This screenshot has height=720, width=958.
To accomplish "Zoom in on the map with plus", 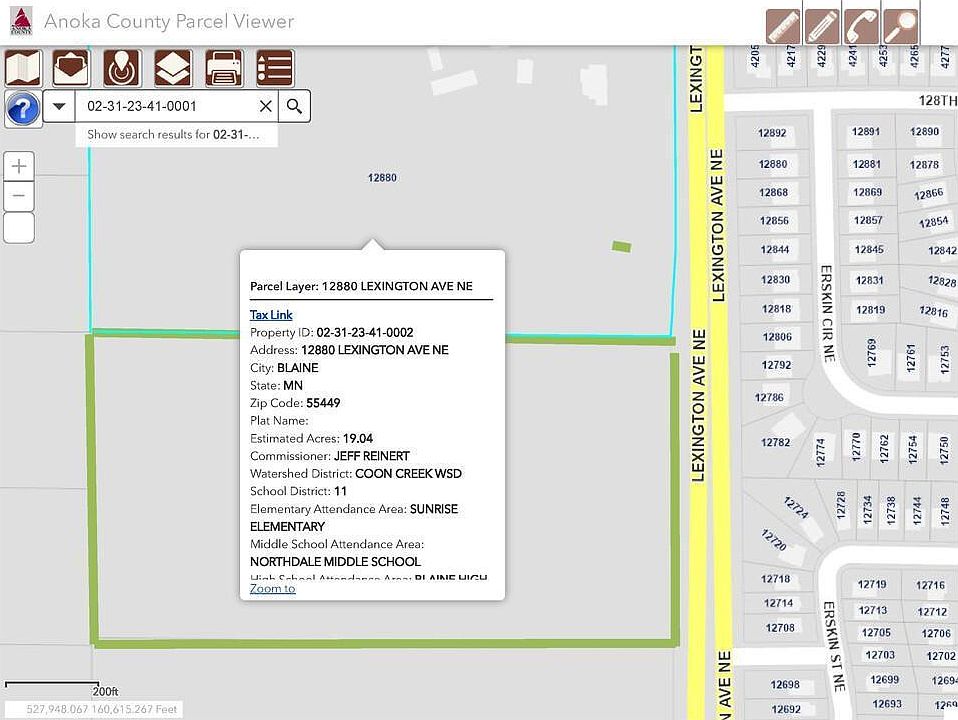I will 19,166.
